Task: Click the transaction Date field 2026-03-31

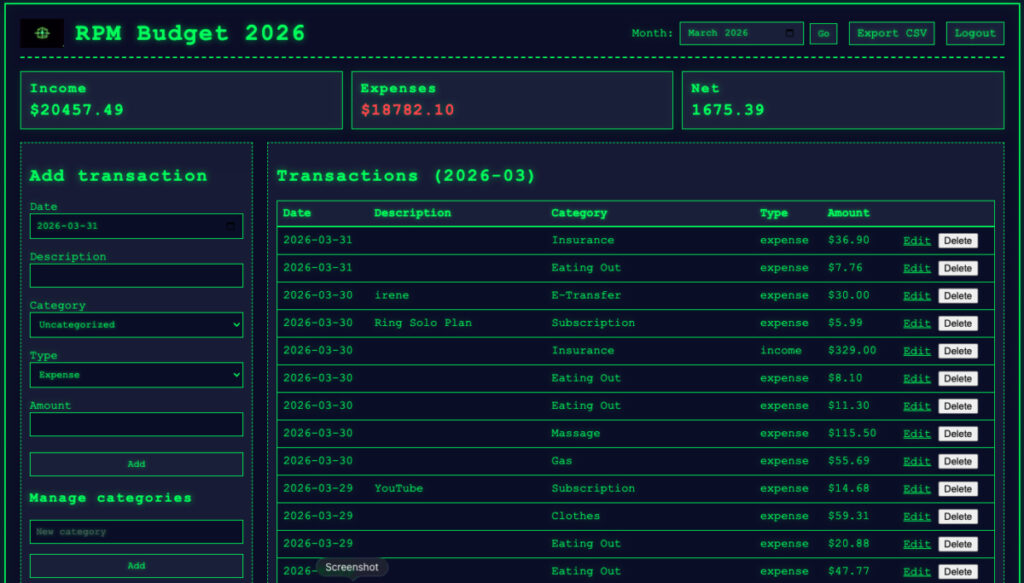Action: [x=136, y=227]
